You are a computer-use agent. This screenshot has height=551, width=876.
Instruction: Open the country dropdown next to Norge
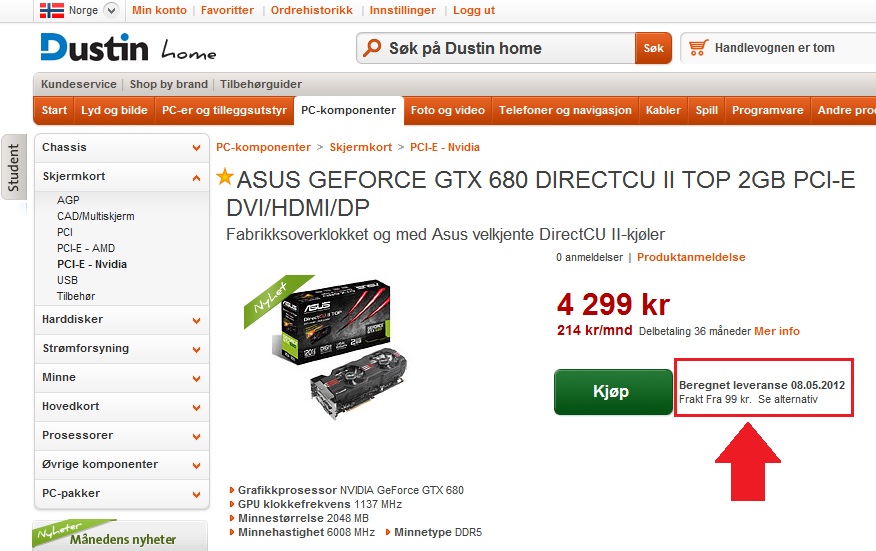pos(111,10)
